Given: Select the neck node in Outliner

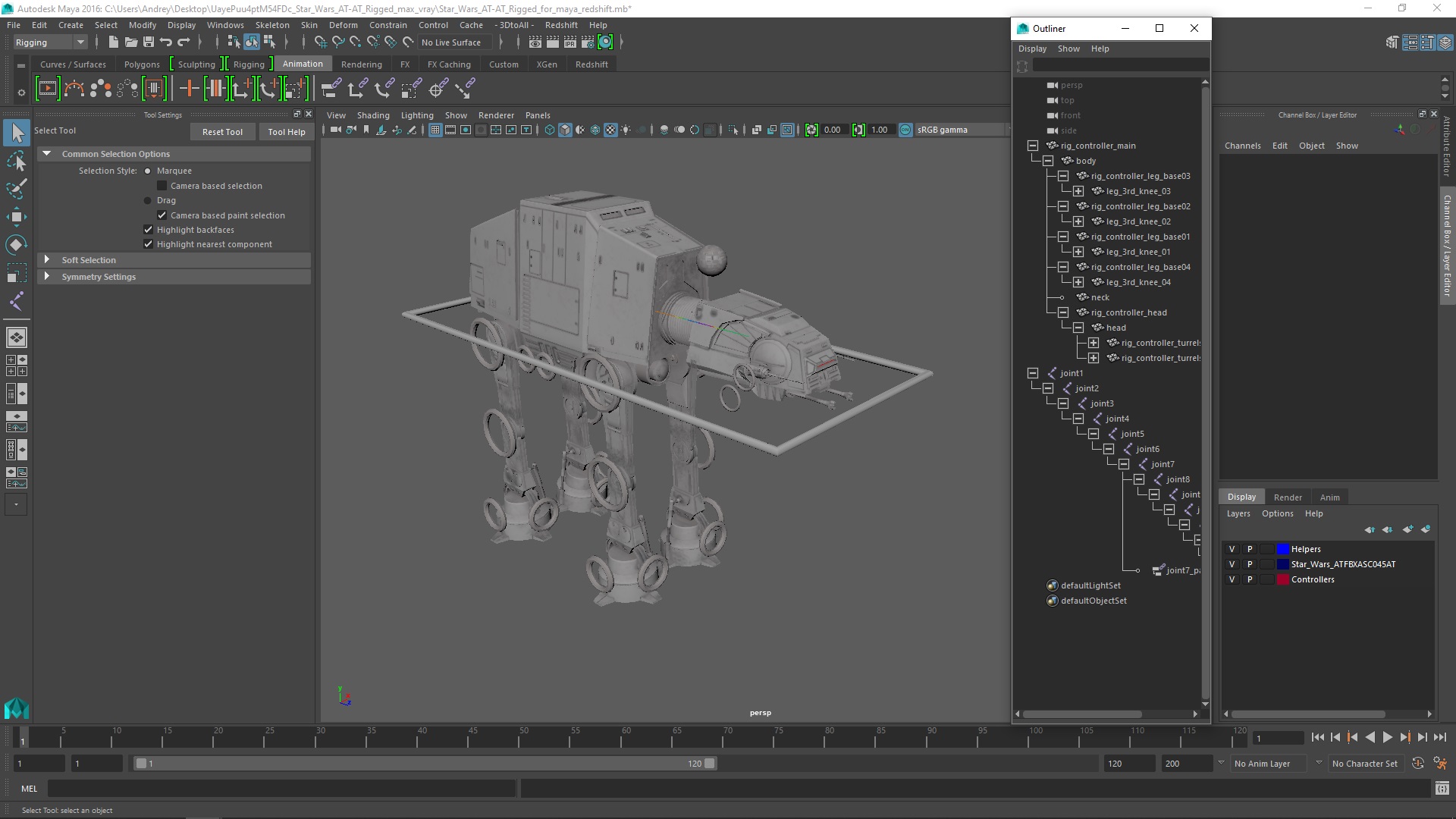Looking at the screenshot, I should pos(1100,297).
